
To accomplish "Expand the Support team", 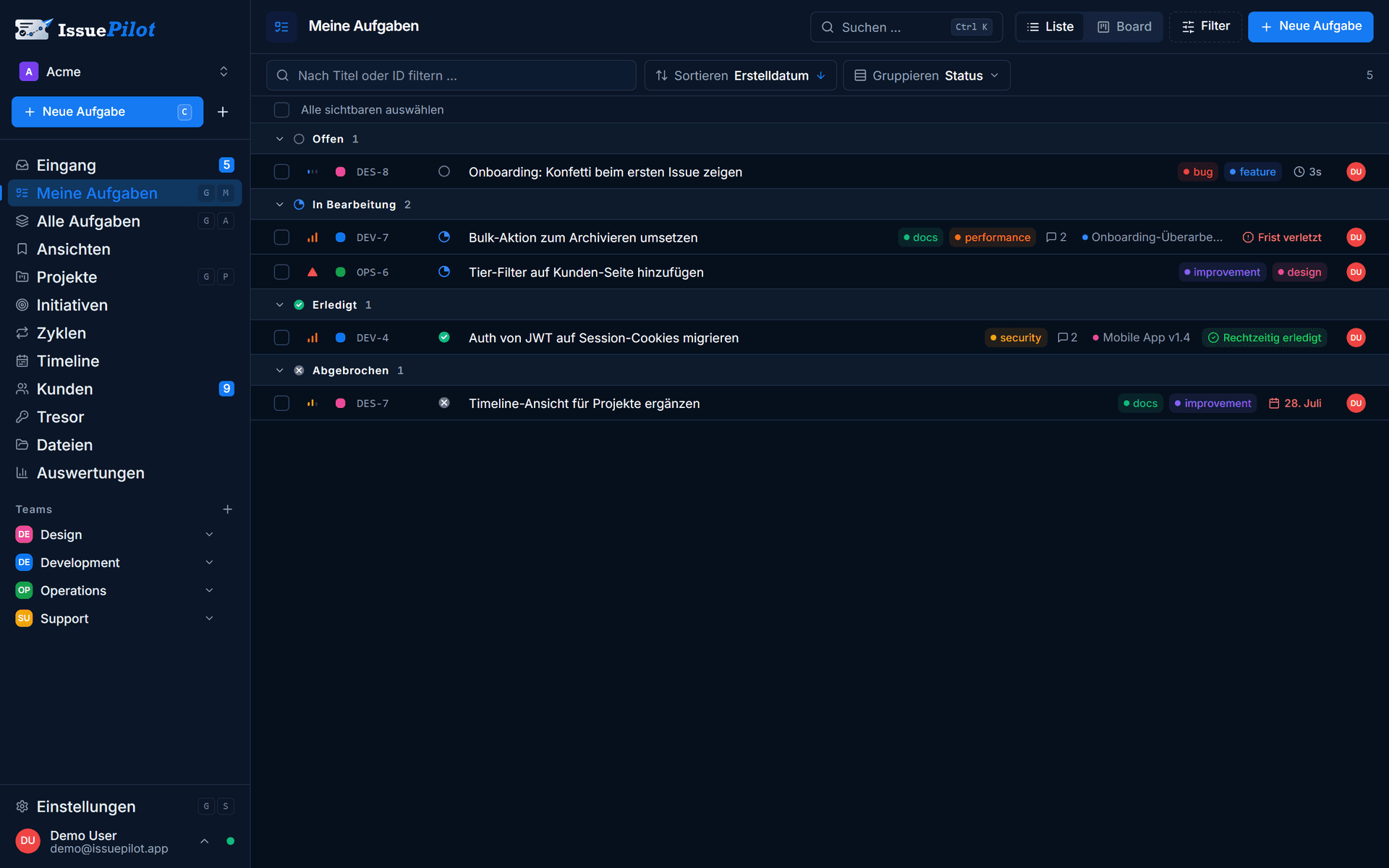I will point(209,618).
